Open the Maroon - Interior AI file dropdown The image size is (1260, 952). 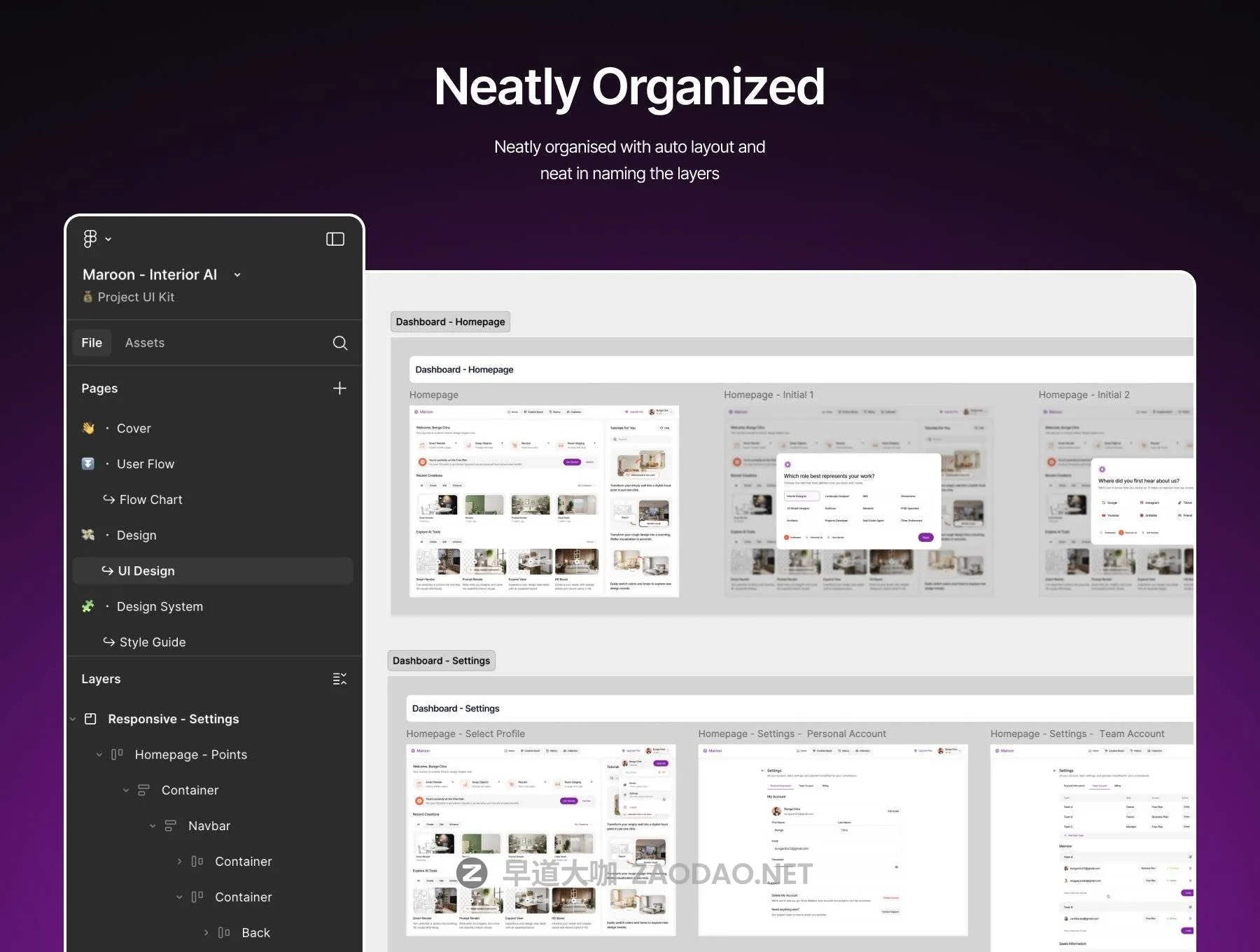237,275
